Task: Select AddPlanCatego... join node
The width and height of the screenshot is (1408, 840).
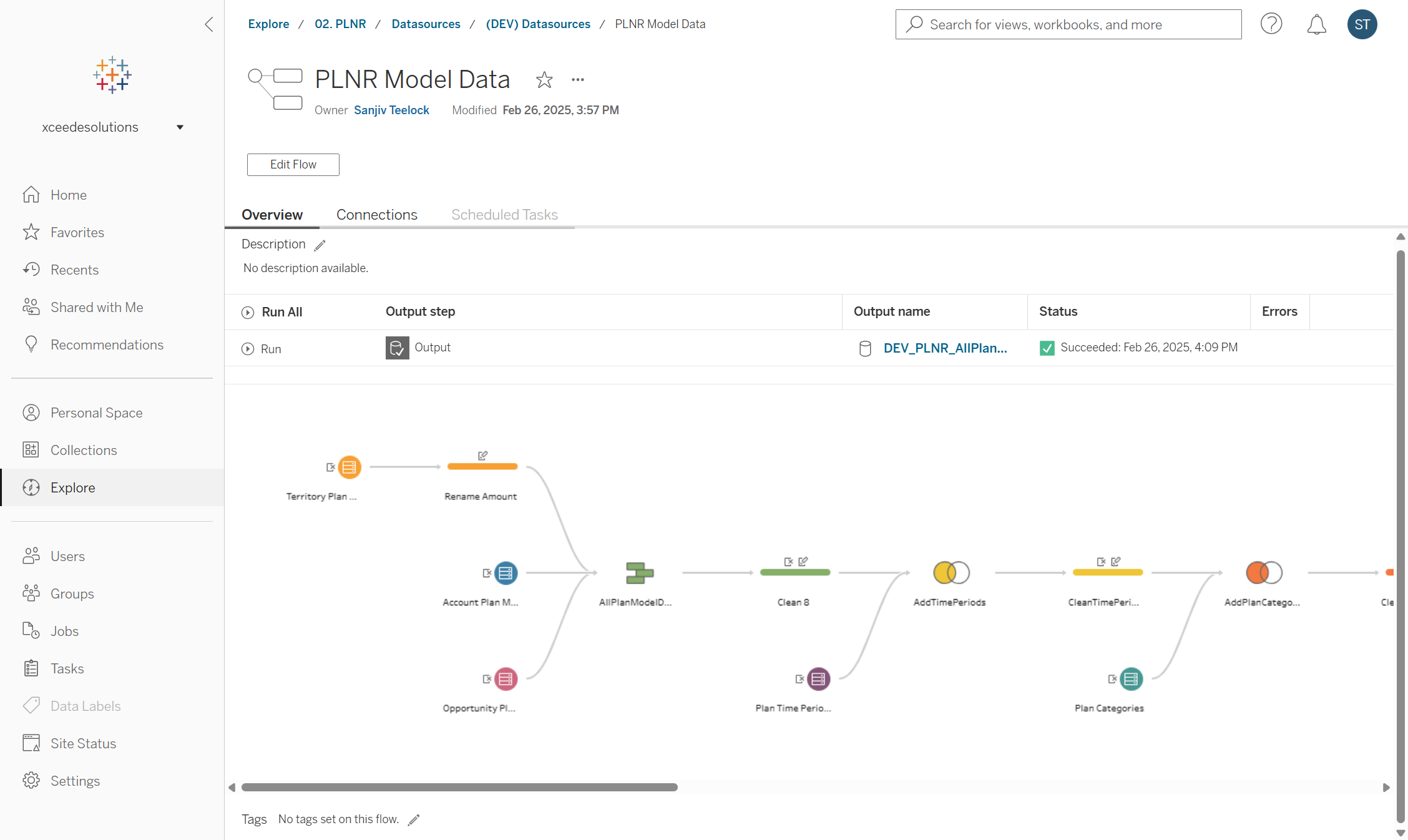Action: coord(1264,572)
